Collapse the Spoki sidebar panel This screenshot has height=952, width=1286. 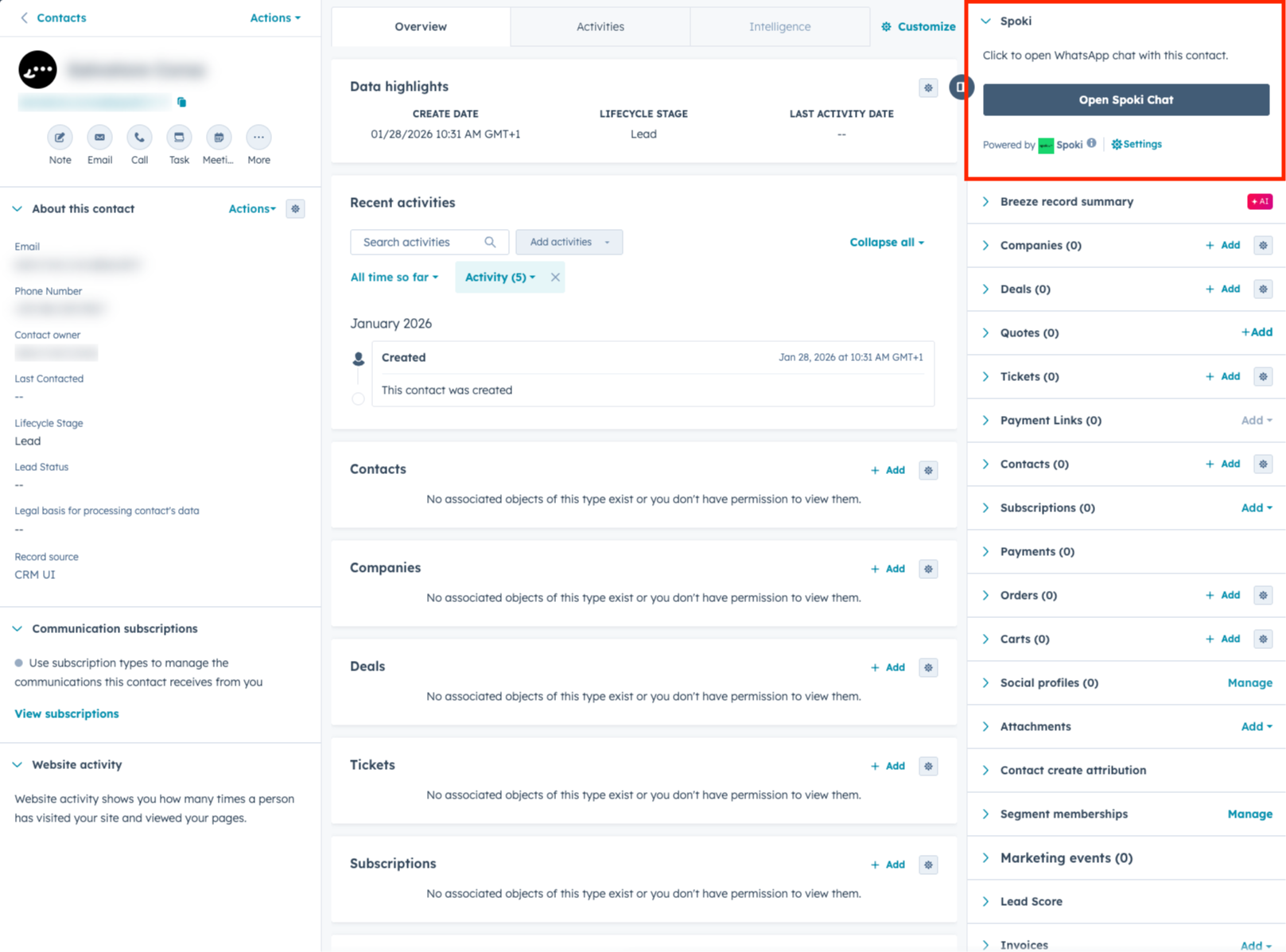pyautogui.click(x=986, y=21)
